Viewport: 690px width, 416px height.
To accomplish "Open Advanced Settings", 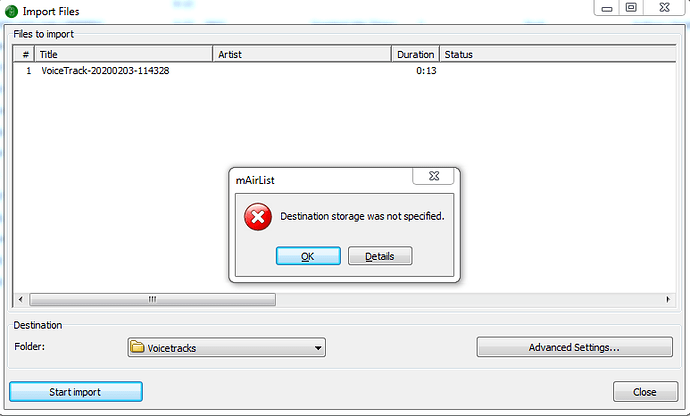I will 574,347.
